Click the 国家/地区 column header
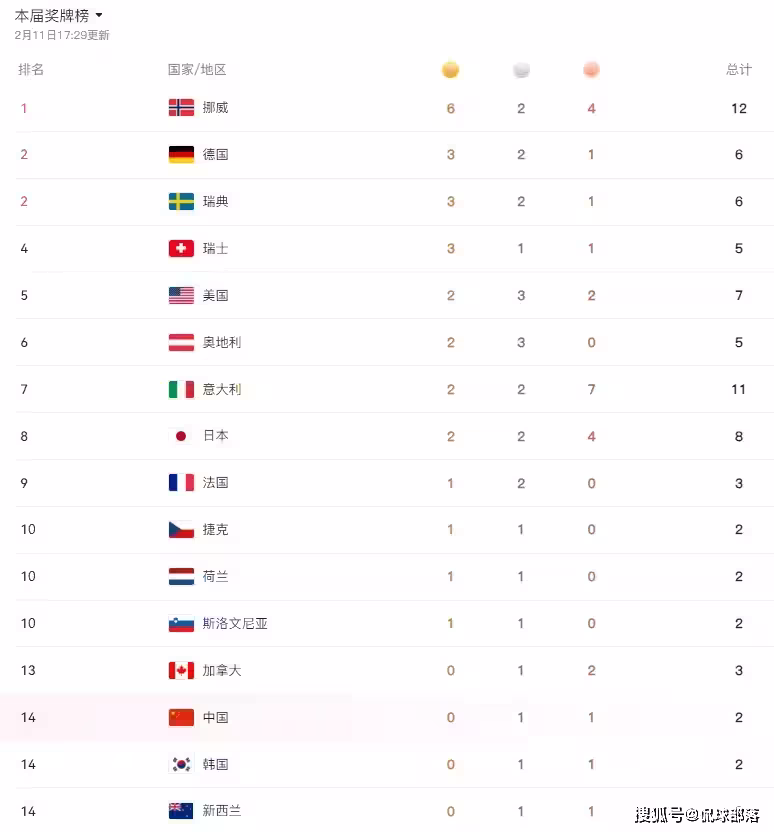 [x=197, y=70]
